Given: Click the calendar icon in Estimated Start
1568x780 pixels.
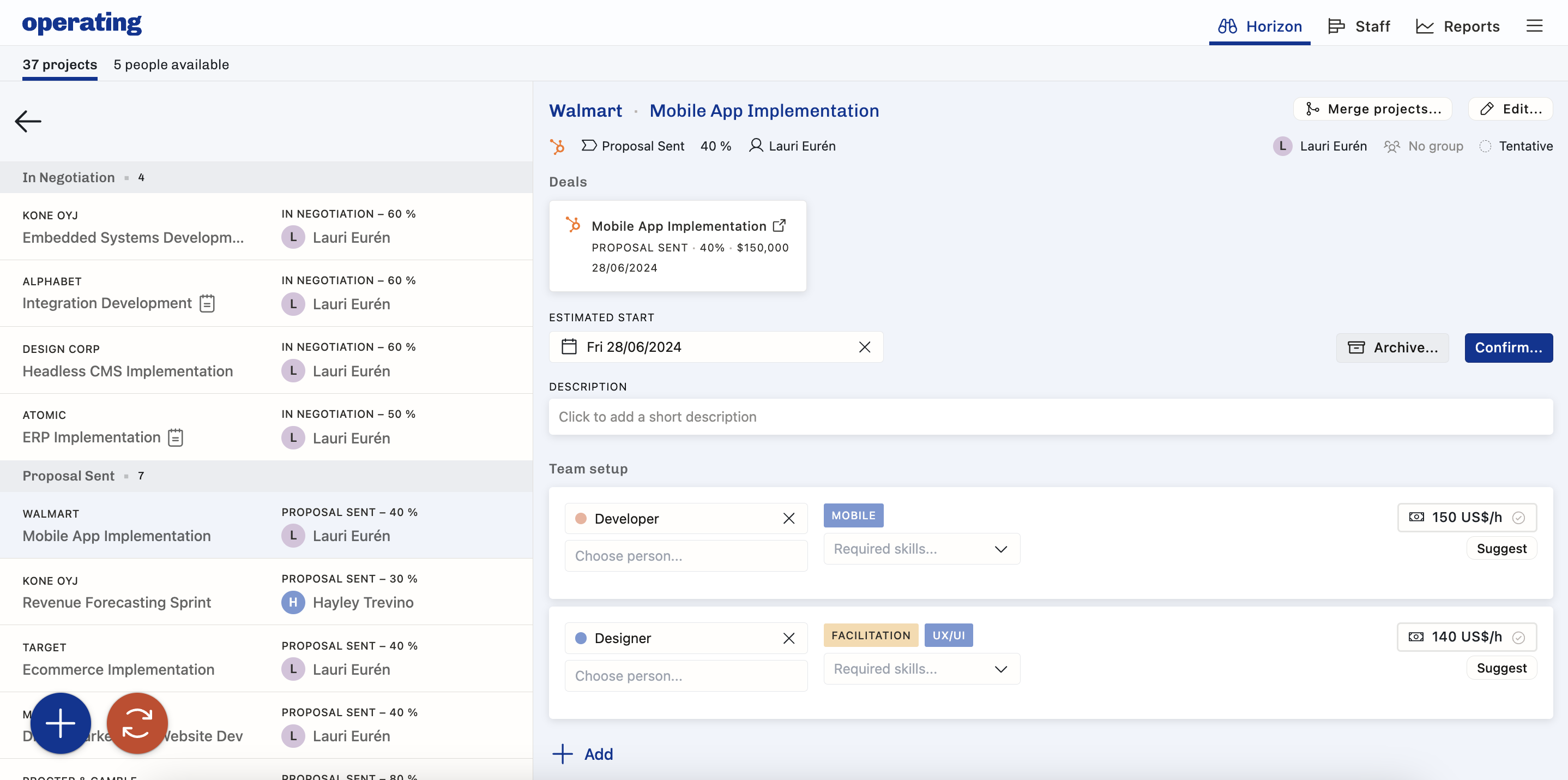Looking at the screenshot, I should tap(569, 347).
